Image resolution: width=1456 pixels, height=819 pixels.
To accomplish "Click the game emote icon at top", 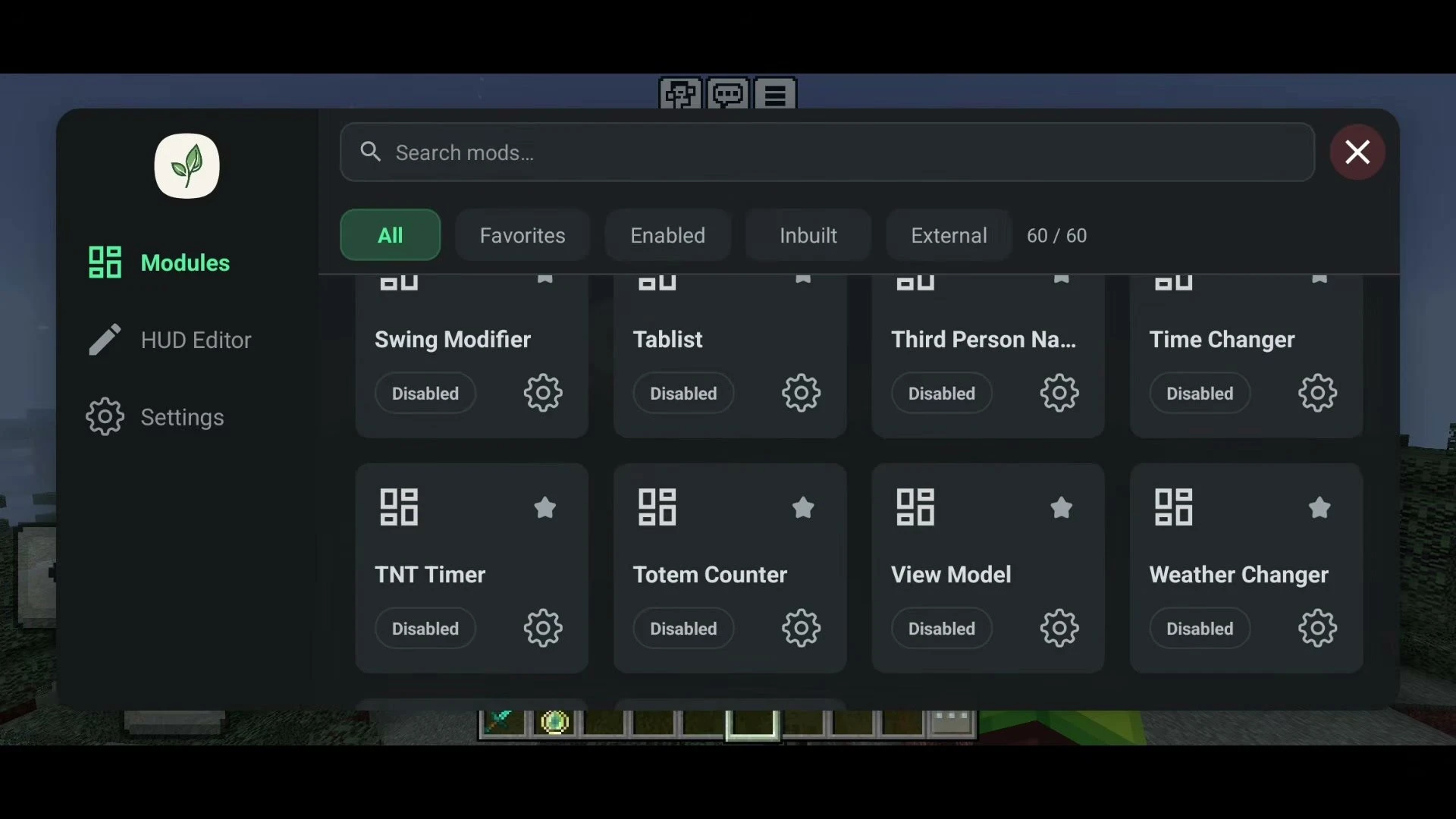I will point(680,94).
